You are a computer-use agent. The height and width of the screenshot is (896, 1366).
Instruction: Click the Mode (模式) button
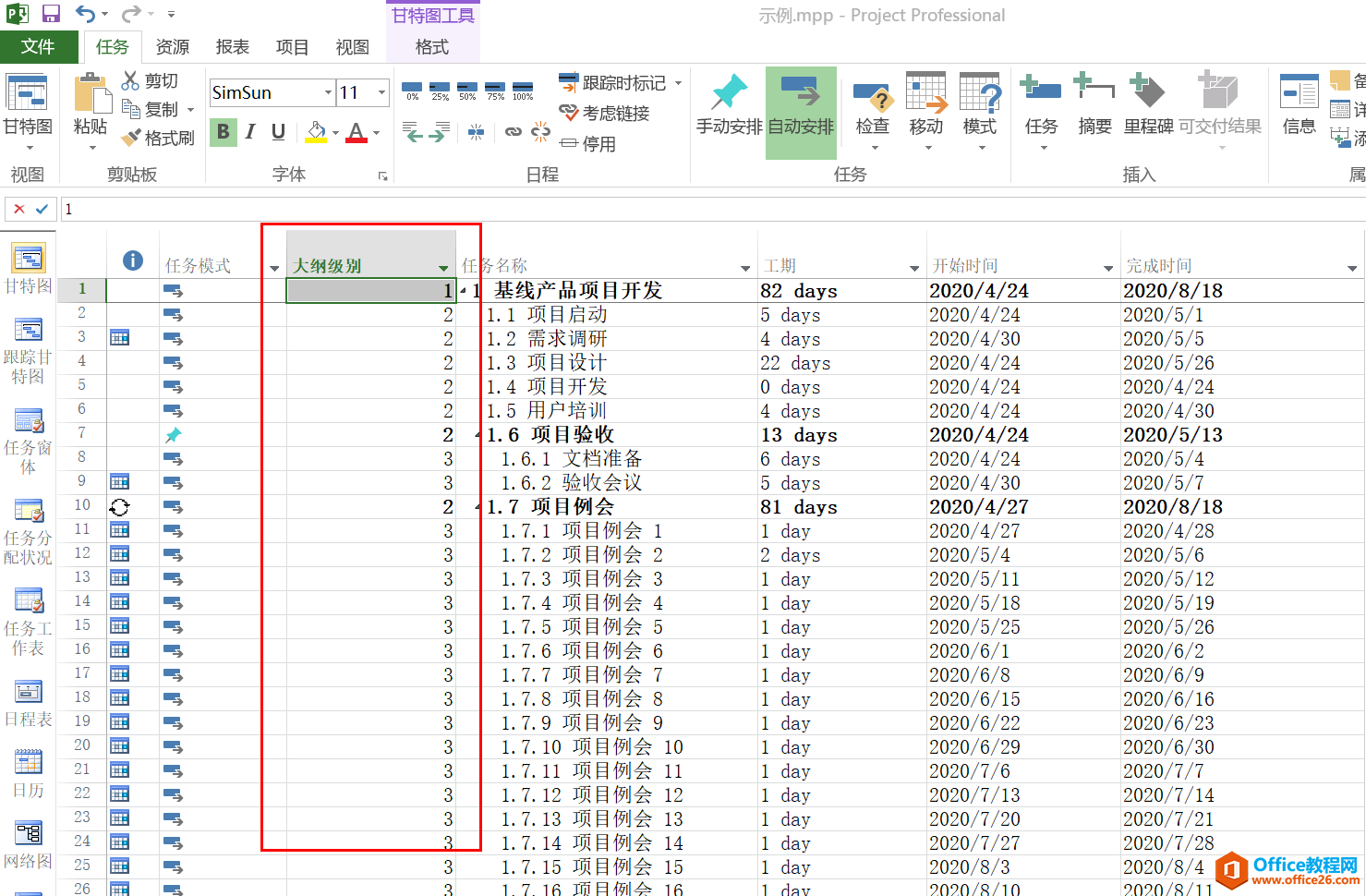click(x=979, y=110)
